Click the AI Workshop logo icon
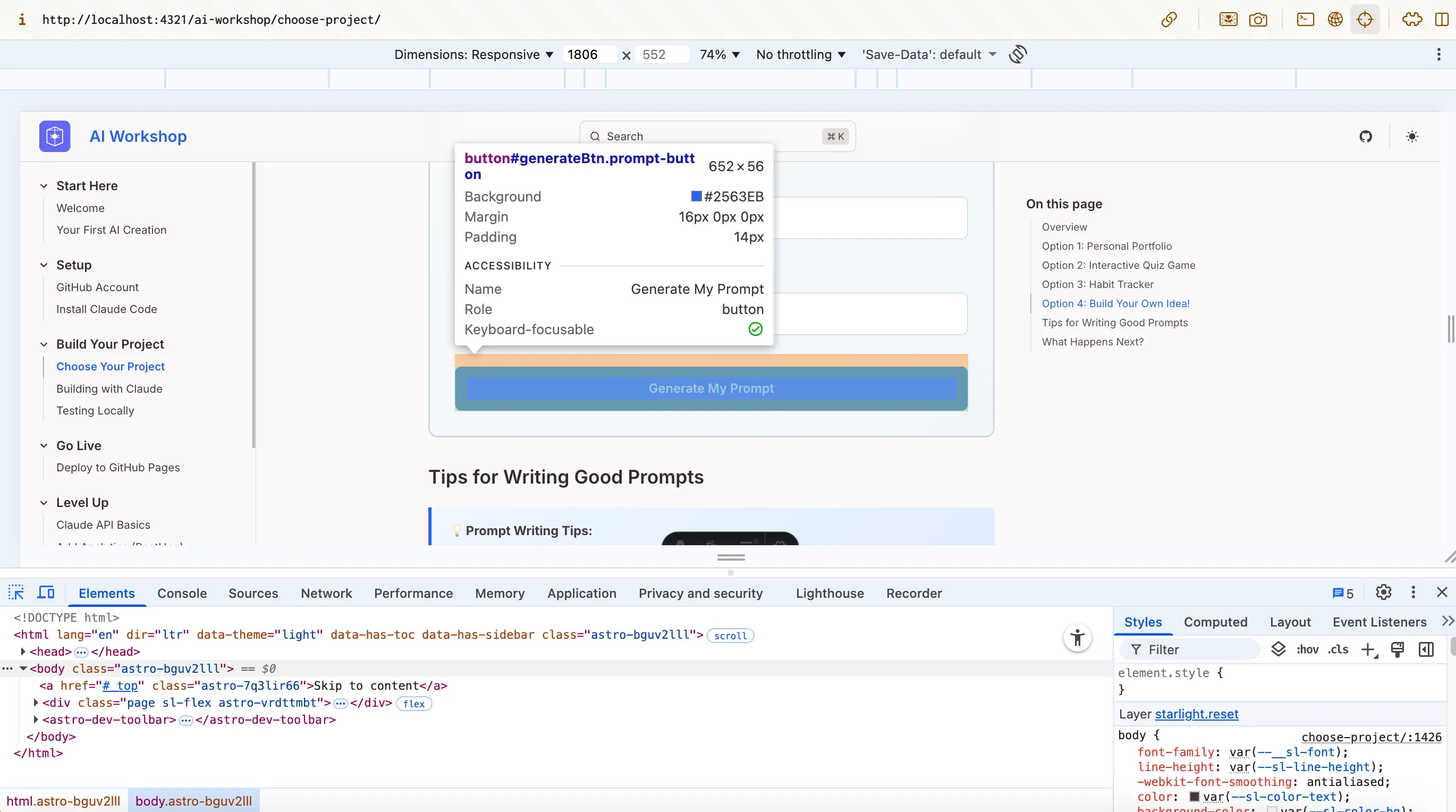Viewport: 1456px width, 812px height. coord(55,136)
